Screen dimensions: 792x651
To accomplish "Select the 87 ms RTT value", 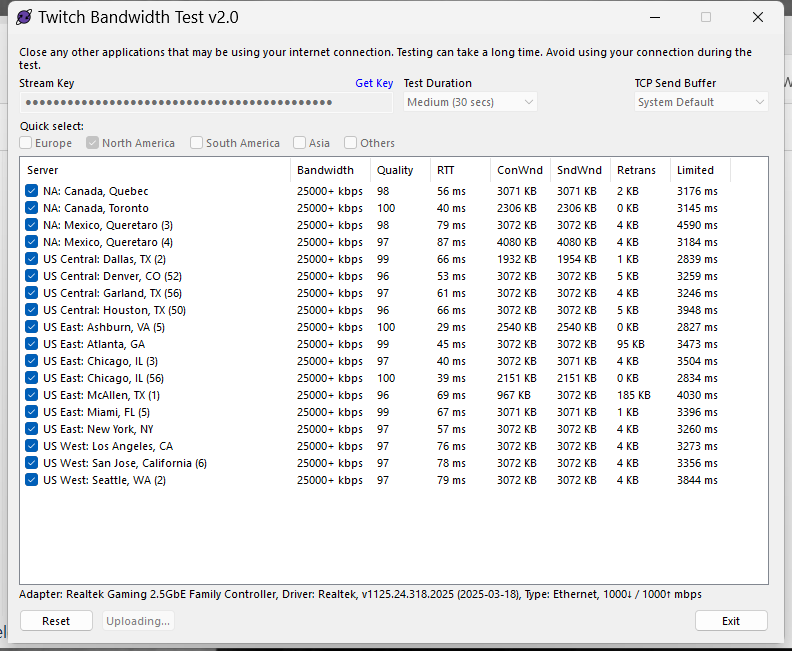I will click(x=451, y=242).
